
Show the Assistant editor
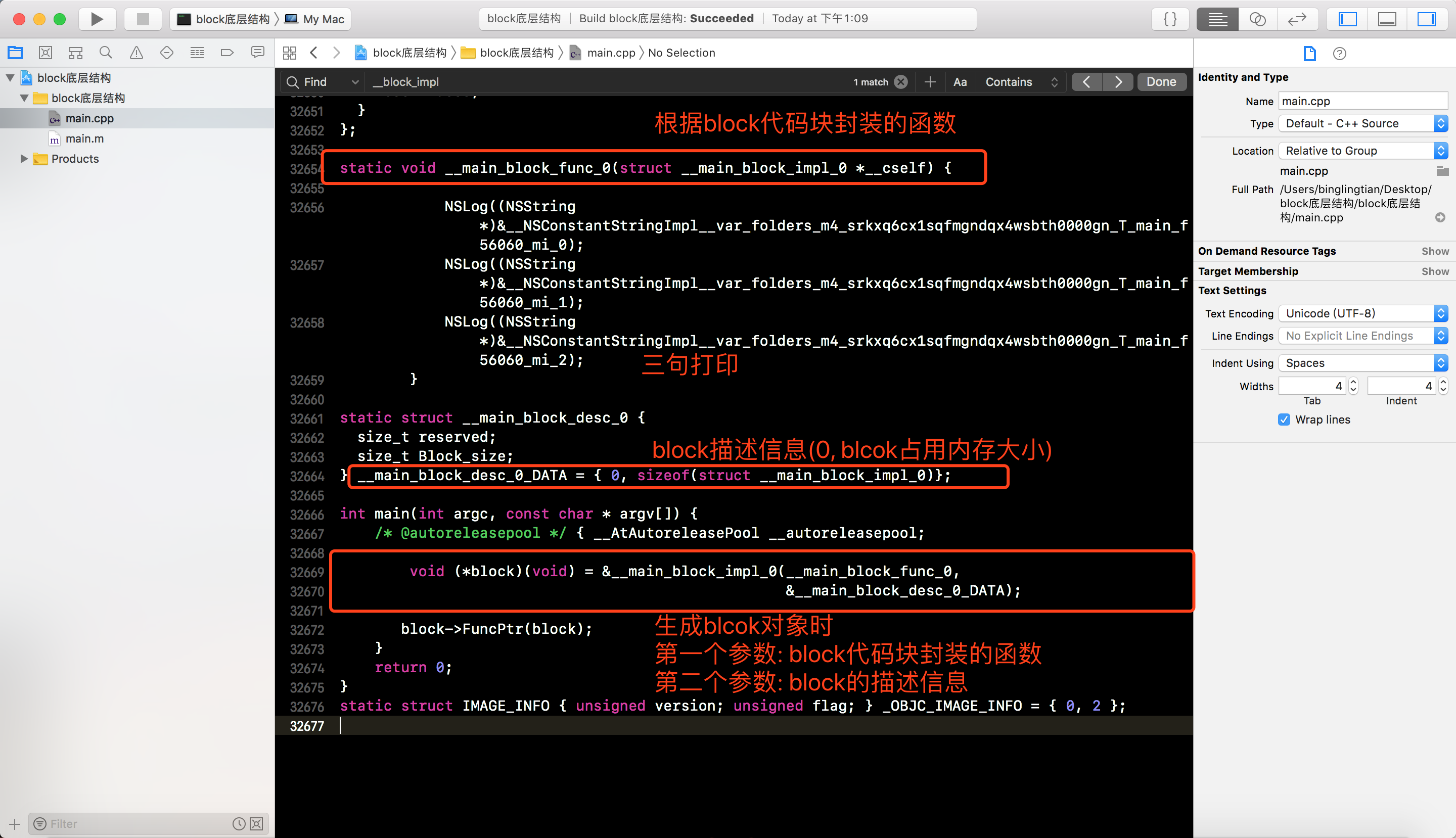(x=1257, y=19)
